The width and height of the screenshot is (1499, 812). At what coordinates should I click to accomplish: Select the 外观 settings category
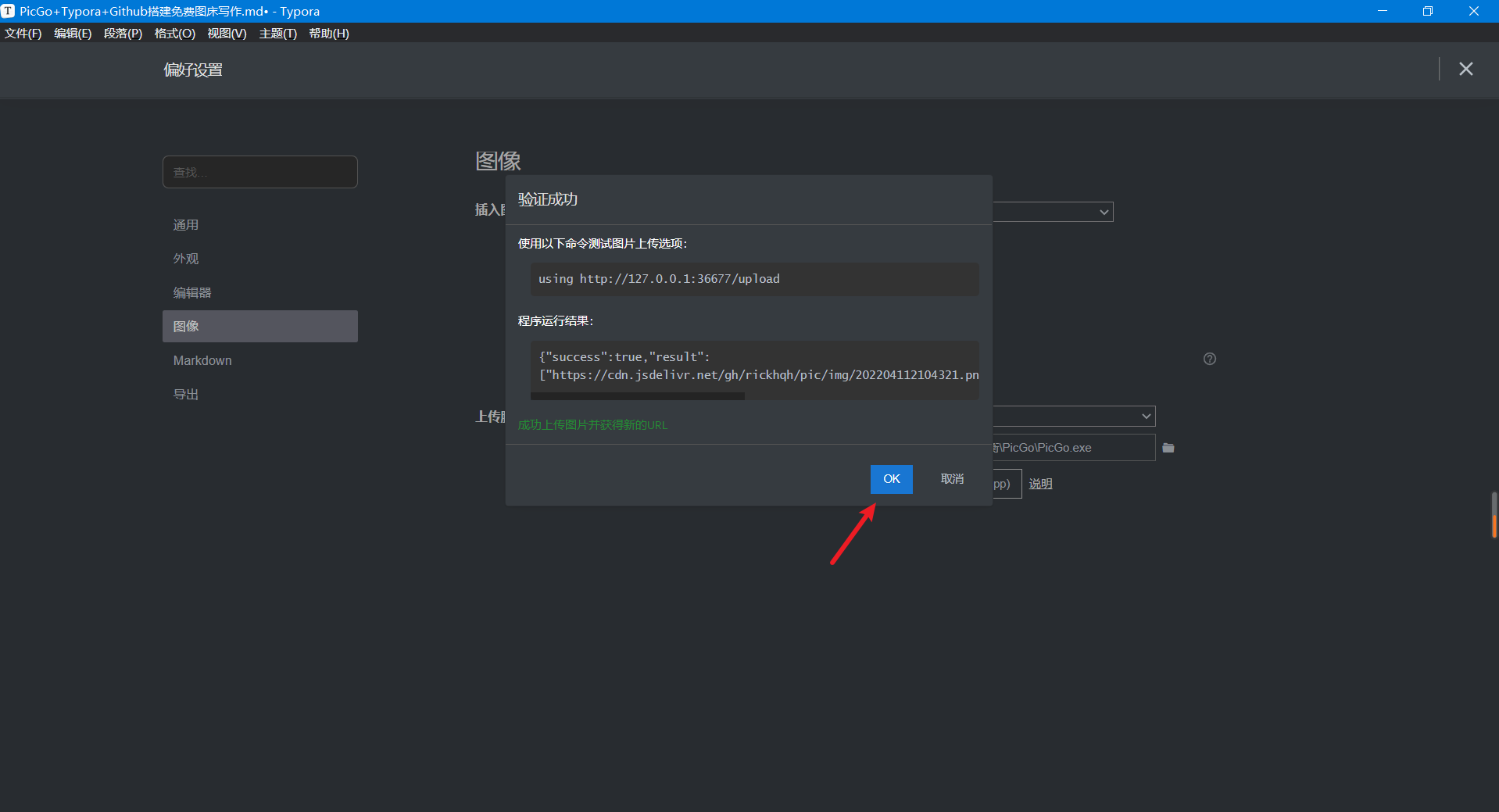(x=260, y=259)
